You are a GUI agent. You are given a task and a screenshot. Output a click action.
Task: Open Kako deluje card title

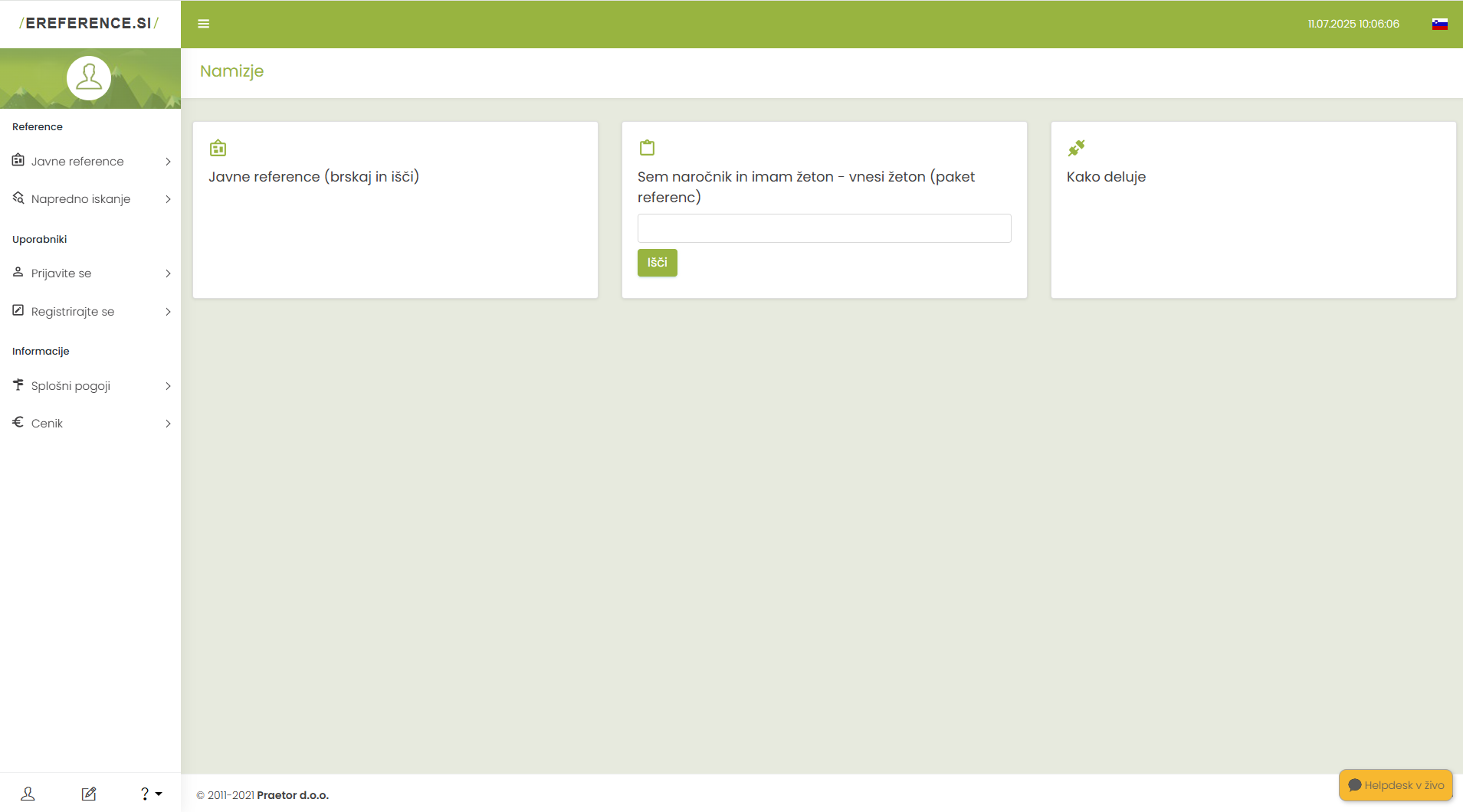tap(1106, 177)
